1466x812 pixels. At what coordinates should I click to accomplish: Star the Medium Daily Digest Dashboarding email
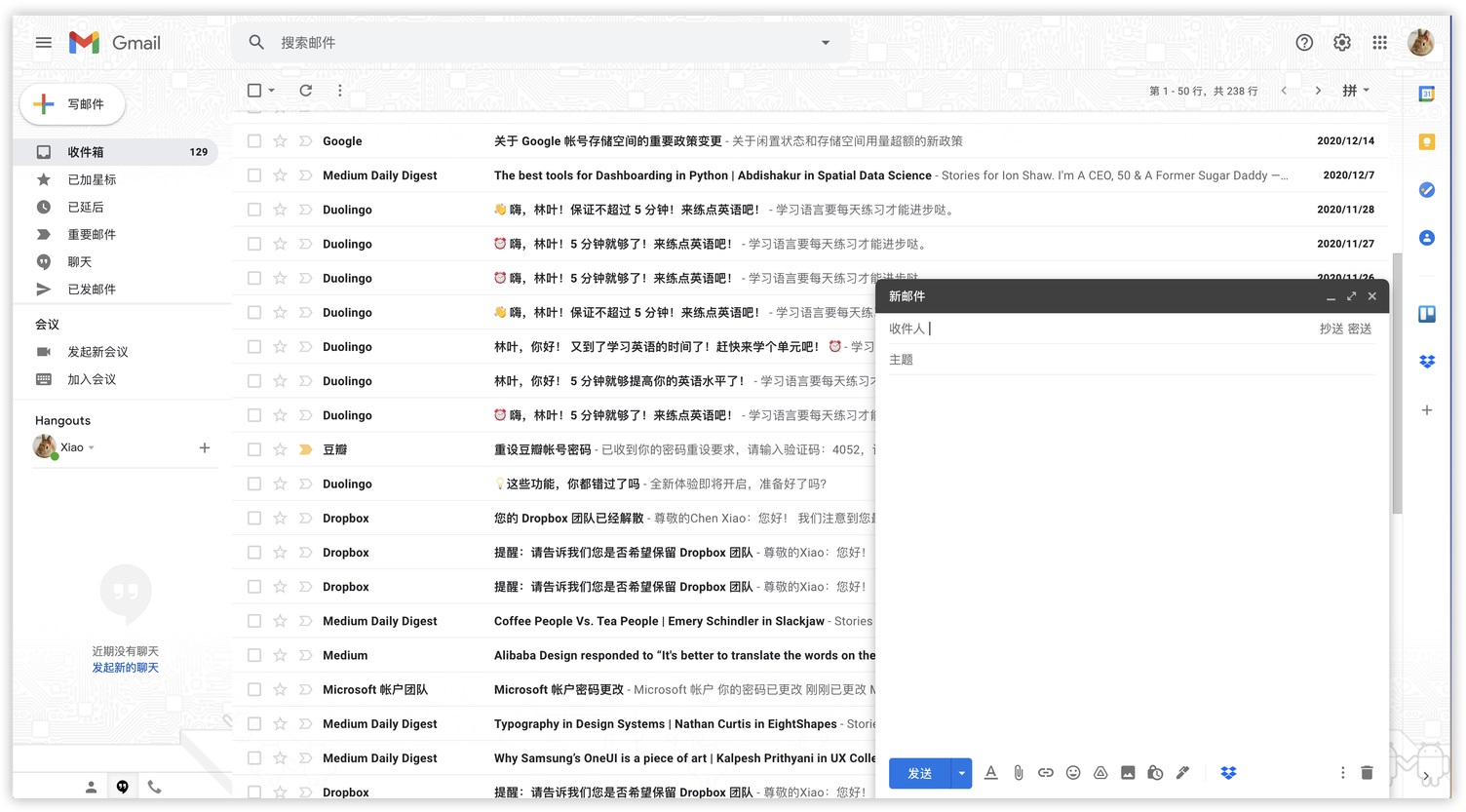[x=280, y=175]
